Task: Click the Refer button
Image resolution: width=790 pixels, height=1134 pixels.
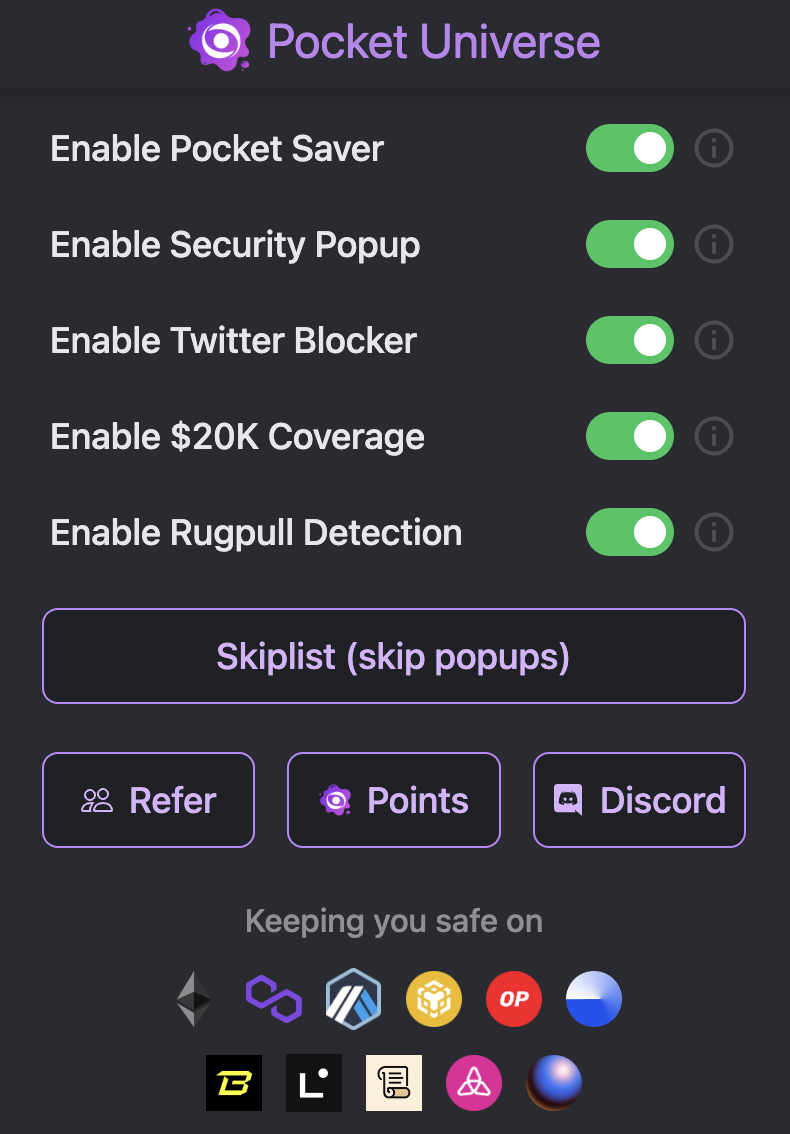Action: pos(148,800)
